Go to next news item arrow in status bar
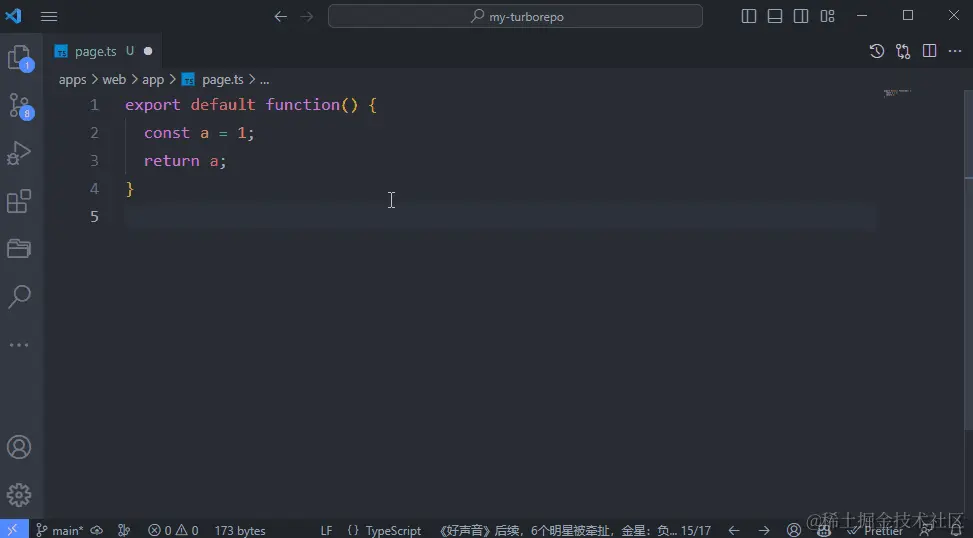 coord(764,531)
